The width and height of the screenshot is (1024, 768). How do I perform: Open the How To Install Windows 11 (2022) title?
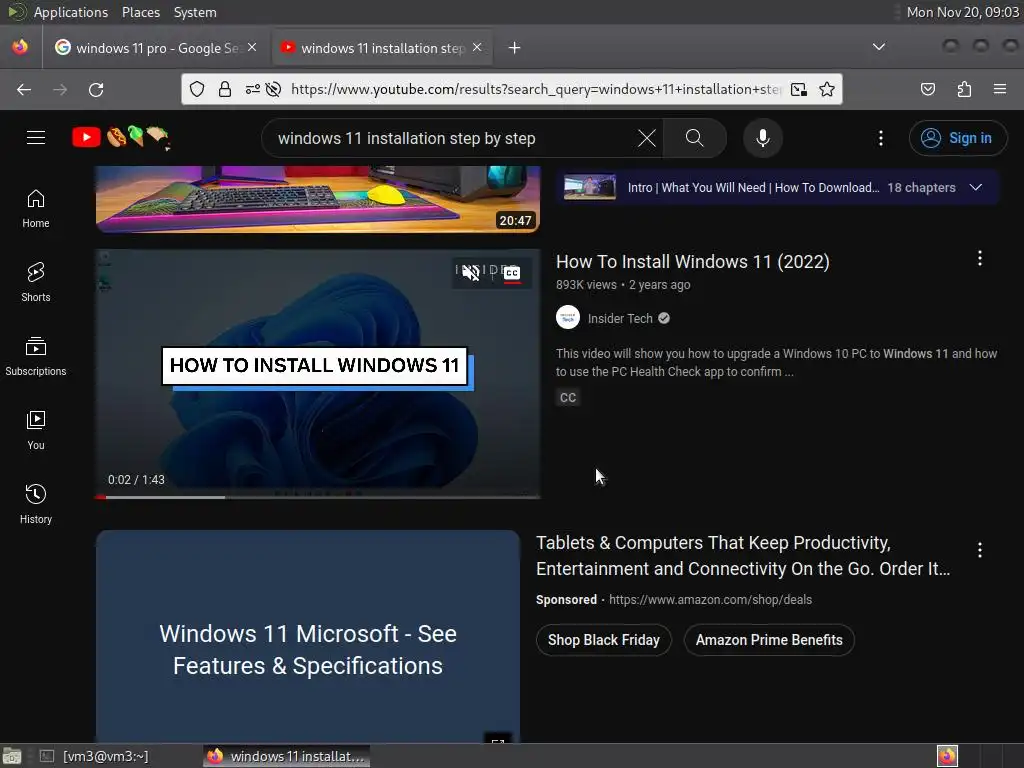pyautogui.click(x=692, y=262)
